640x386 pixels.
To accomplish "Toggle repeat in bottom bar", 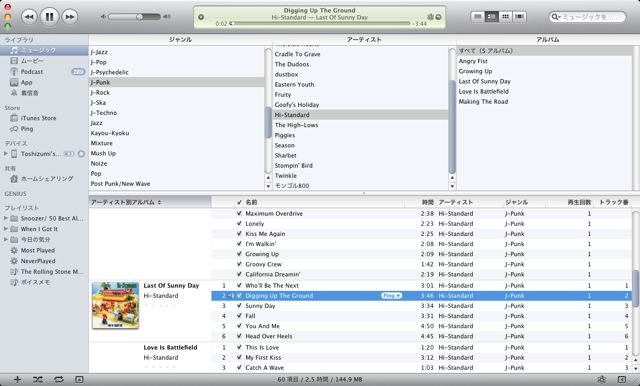I will point(58,379).
